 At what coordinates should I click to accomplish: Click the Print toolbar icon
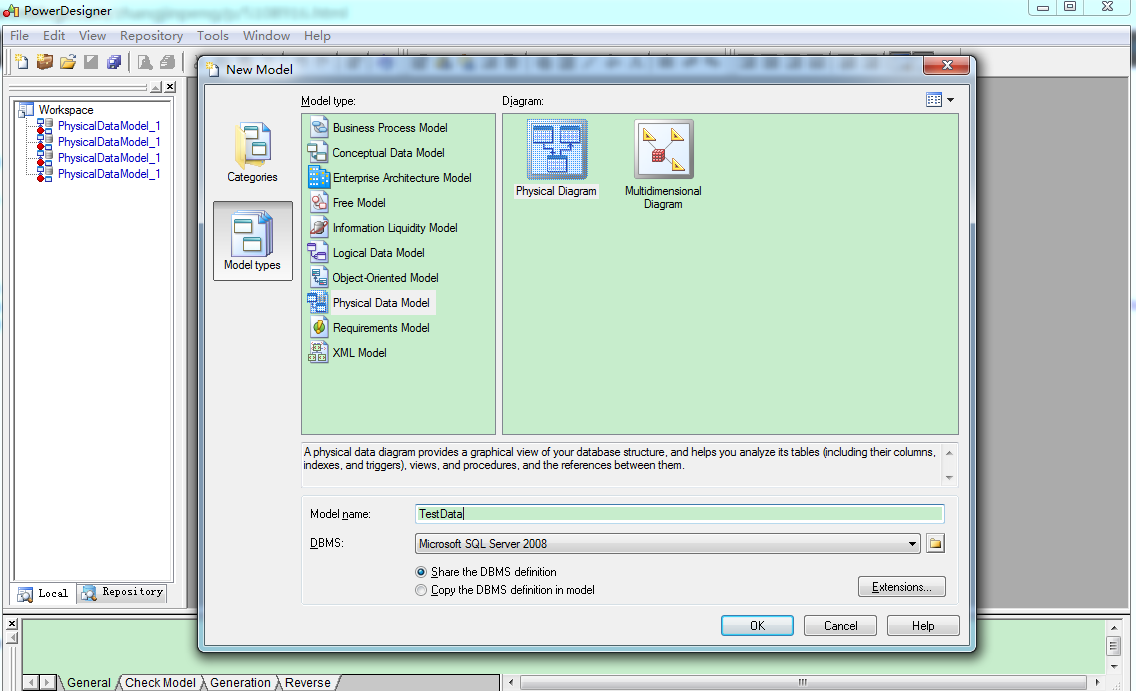click(x=168, y=62)
